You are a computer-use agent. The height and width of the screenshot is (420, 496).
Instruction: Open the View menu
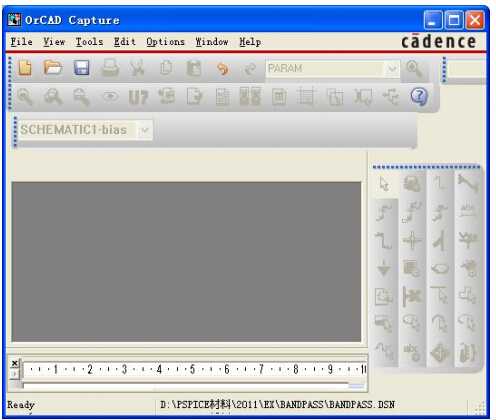coord(54,42)
